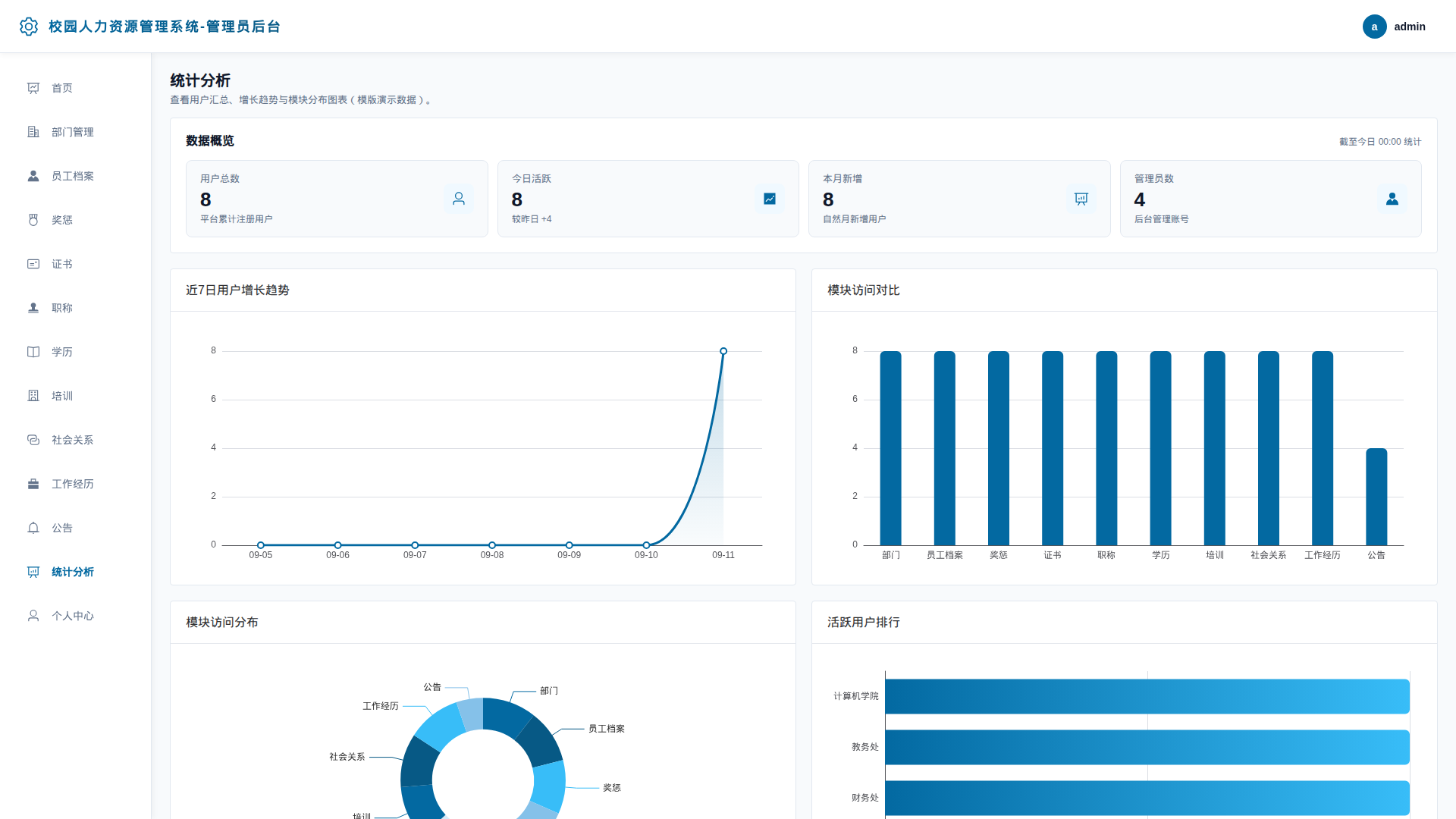This screenshot has height=819, width=1456.
Task: Click the 09-10 data point on line chart
Action: [646, 545]
